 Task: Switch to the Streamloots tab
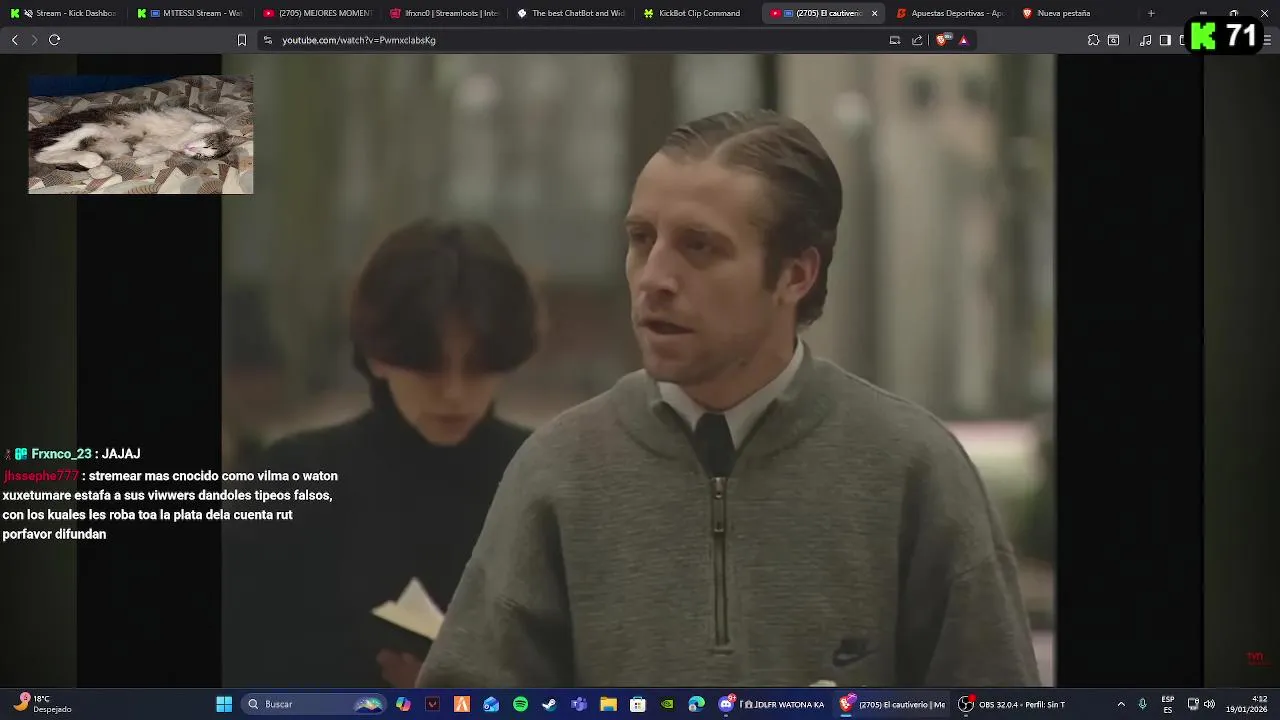[444, 13]
